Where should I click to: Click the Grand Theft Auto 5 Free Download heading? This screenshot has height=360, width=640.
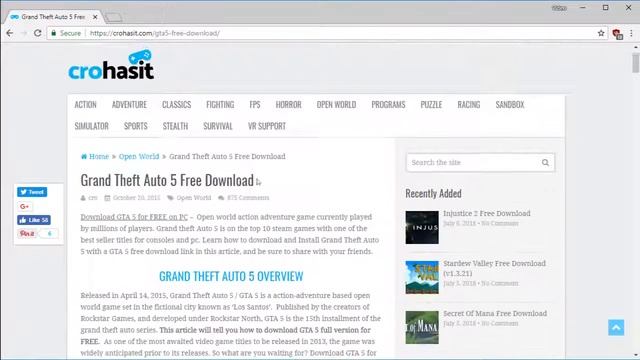click(x=167, y=180)
